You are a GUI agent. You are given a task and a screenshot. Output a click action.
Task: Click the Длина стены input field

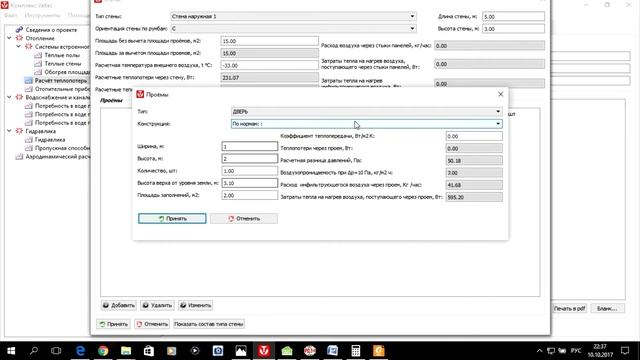point(513,17)
